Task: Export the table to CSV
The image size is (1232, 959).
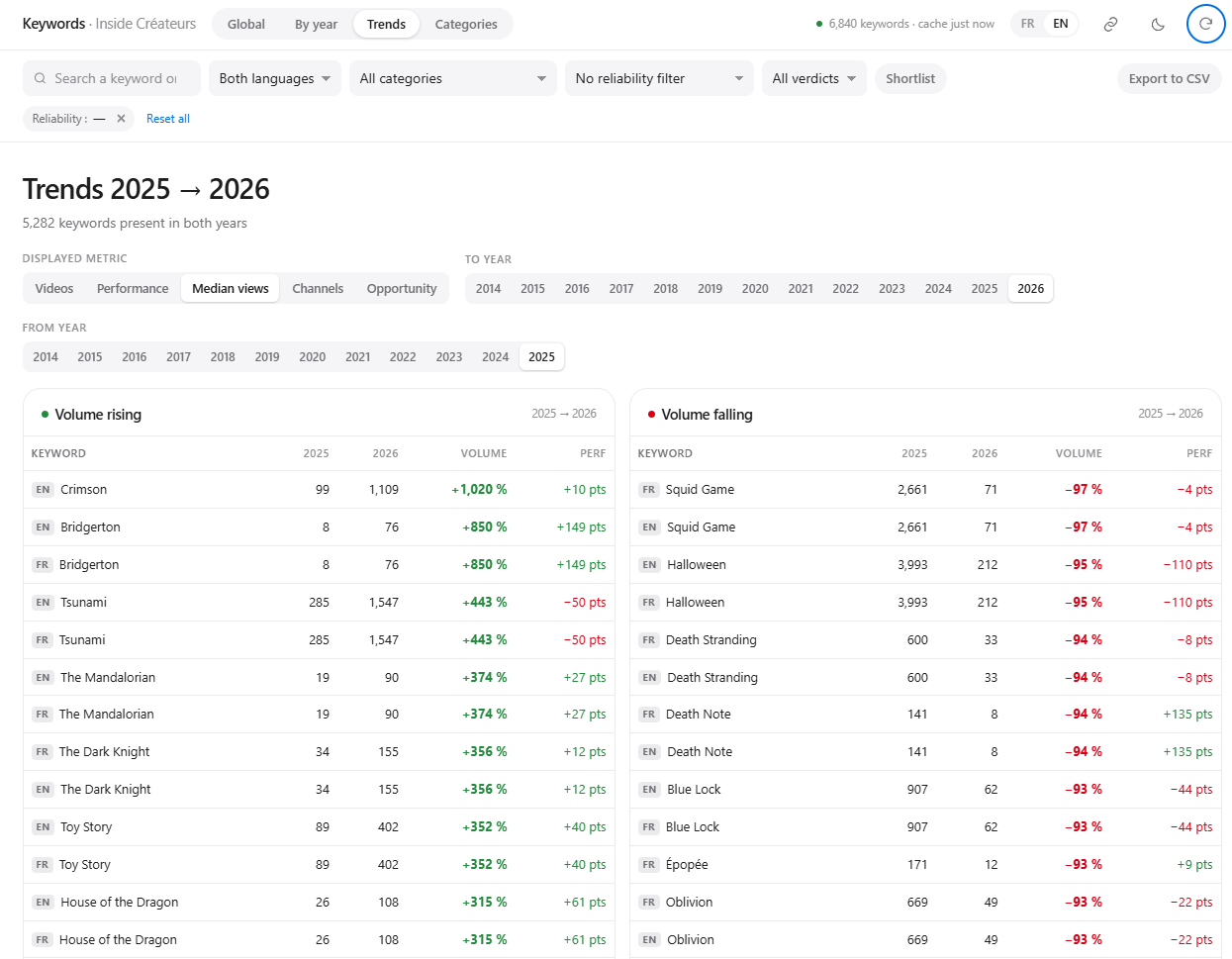Action: [1170, 78]
